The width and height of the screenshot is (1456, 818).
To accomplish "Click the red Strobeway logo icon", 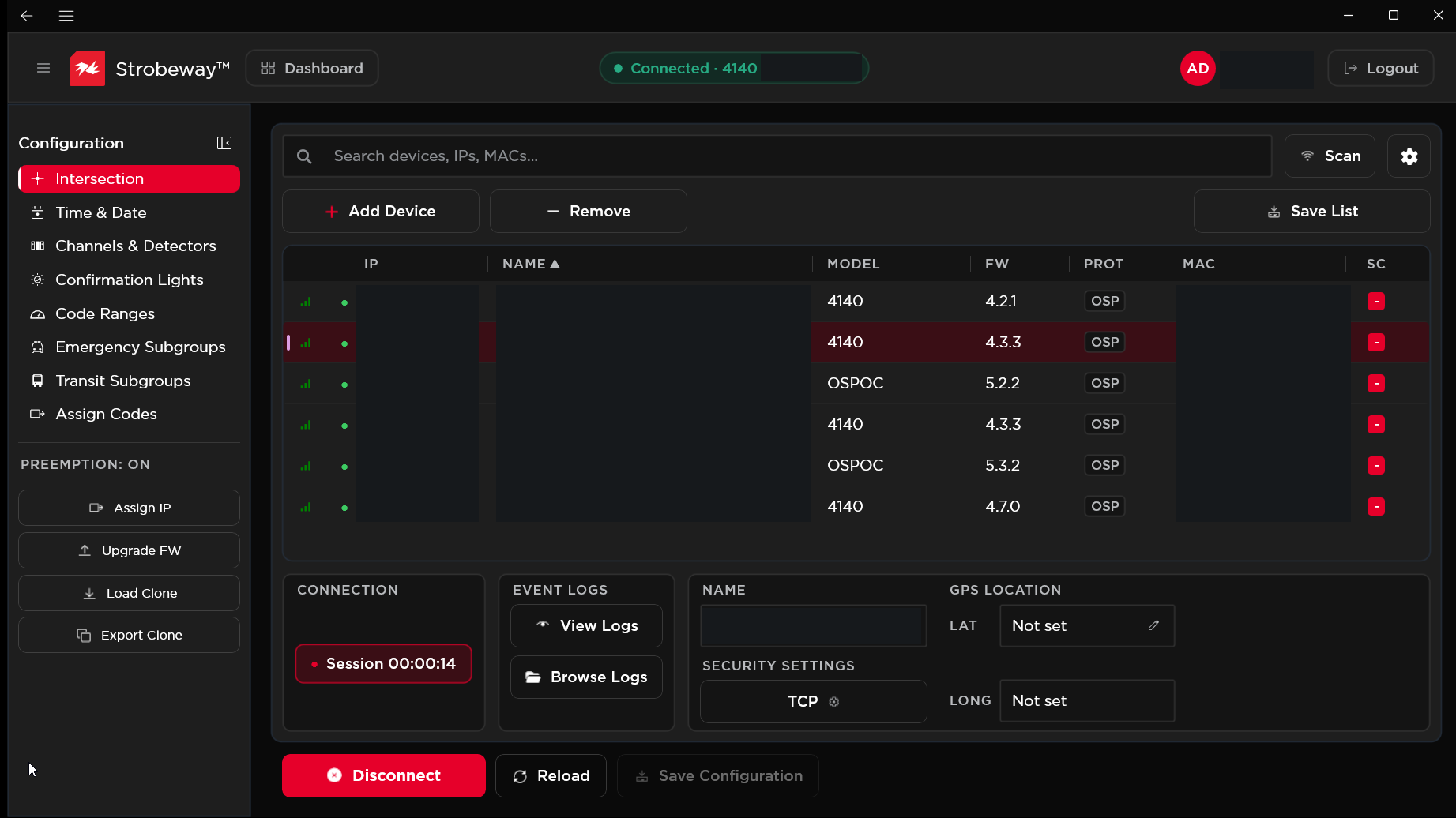I will coord(87,68).
